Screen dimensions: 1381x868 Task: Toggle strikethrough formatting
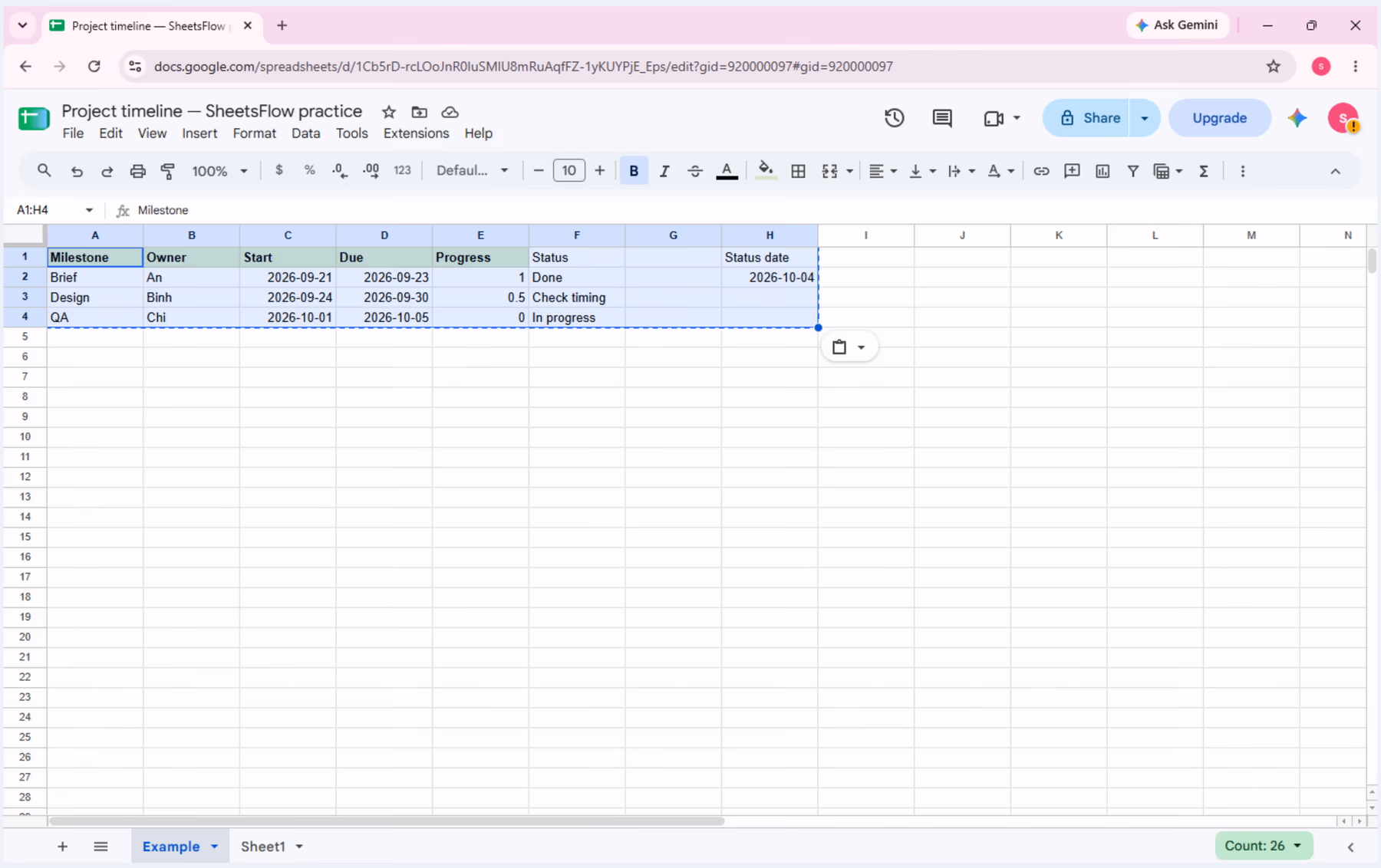pyautogui.click(x=695, y=171)
